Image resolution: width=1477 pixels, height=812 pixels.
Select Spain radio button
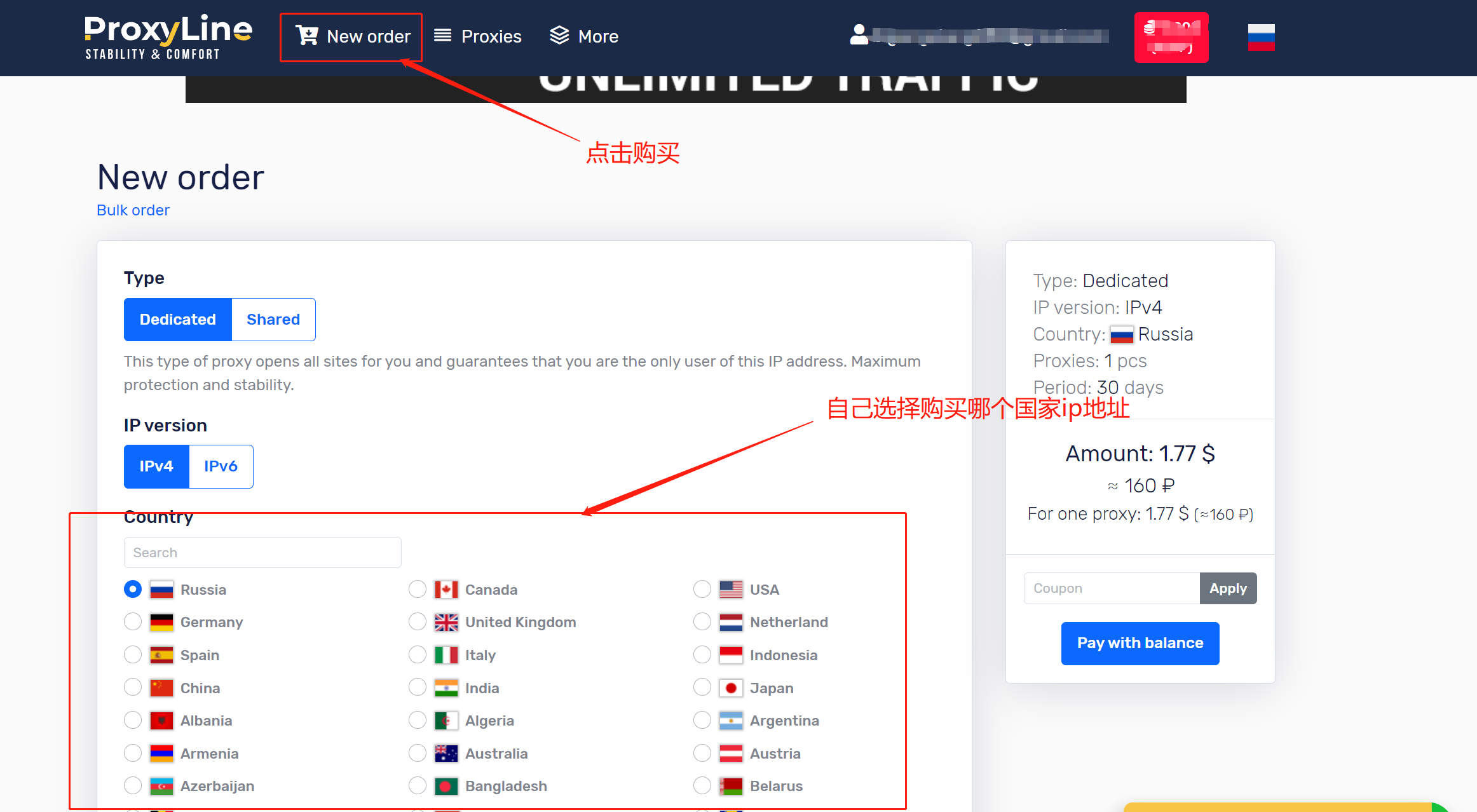pos(133,654)
